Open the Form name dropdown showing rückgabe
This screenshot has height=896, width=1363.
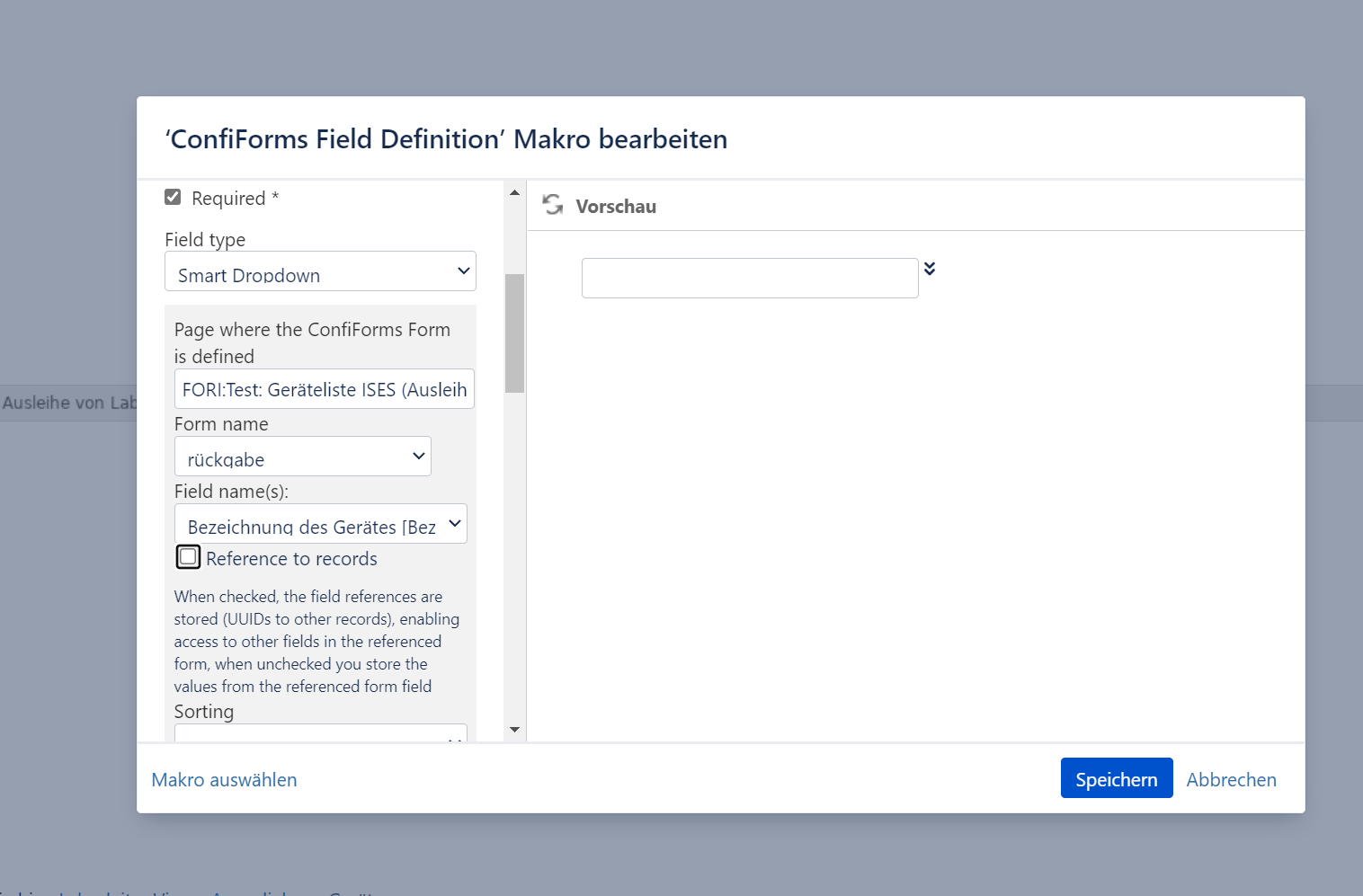tap(302, 456)
